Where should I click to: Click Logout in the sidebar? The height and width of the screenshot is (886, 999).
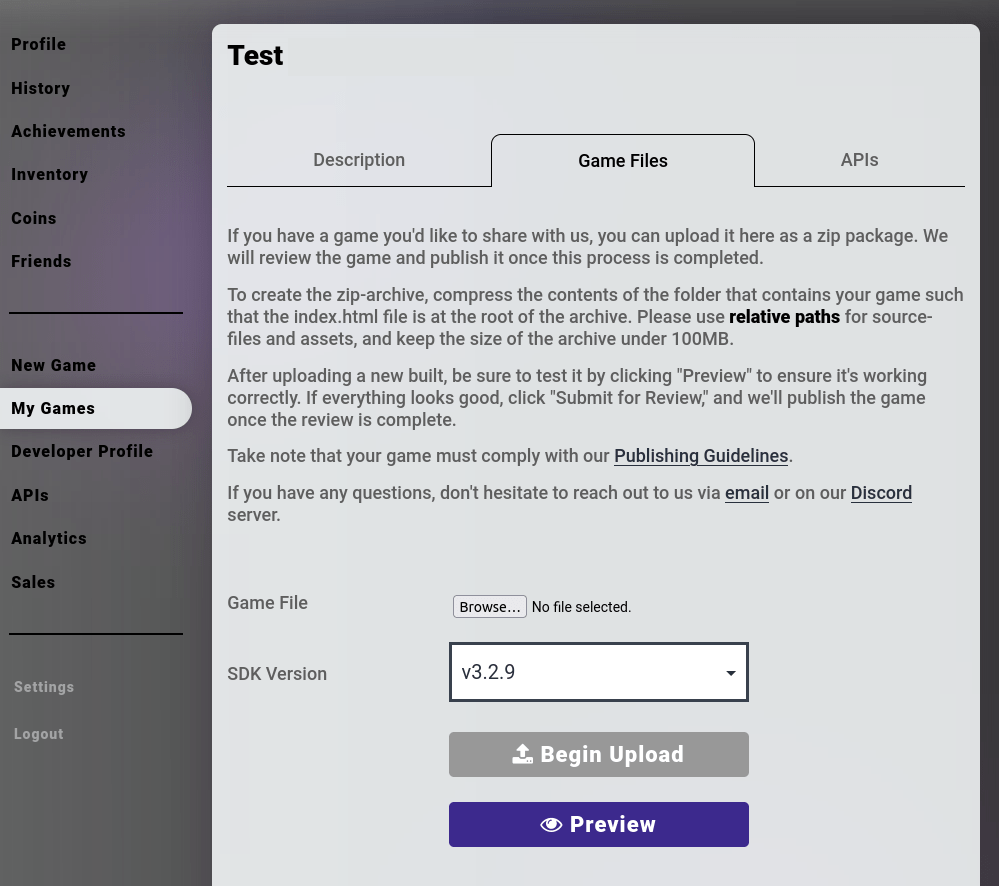point(39,734)
